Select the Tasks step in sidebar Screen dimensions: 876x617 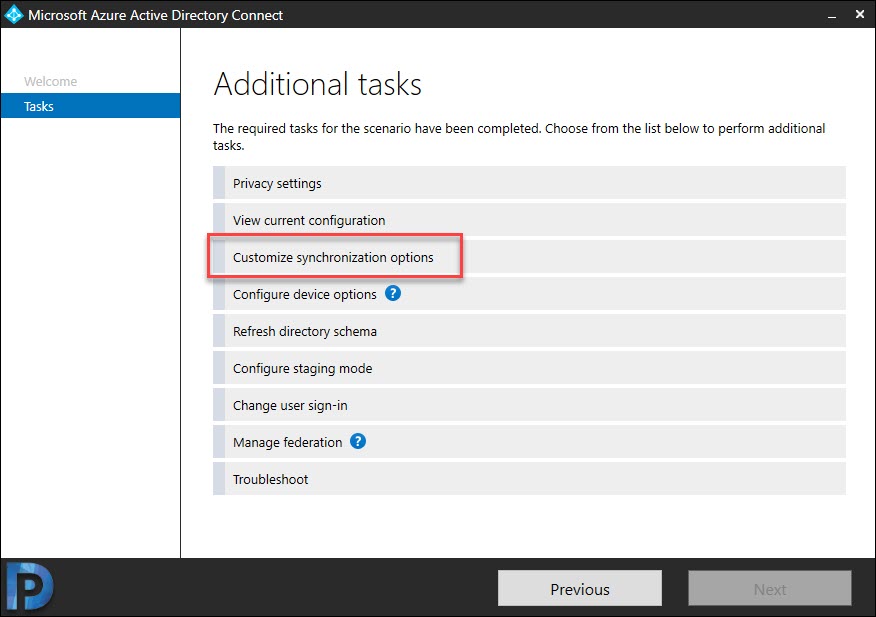click(91, 106)
